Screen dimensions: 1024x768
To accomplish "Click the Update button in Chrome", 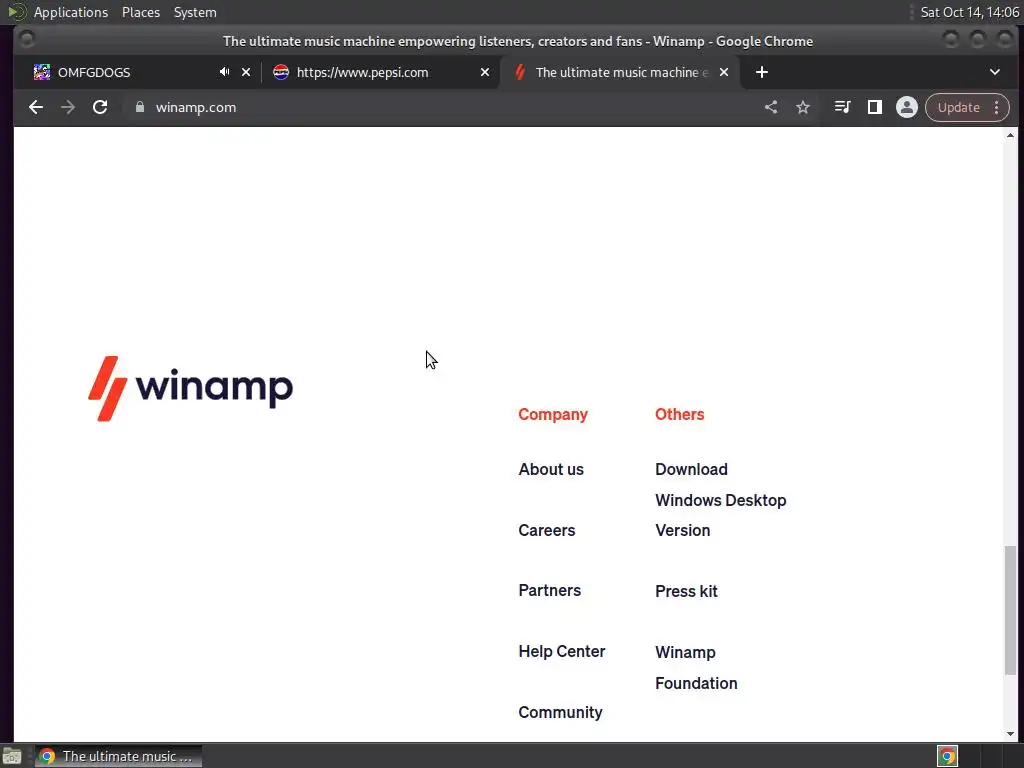I will 959,107.
